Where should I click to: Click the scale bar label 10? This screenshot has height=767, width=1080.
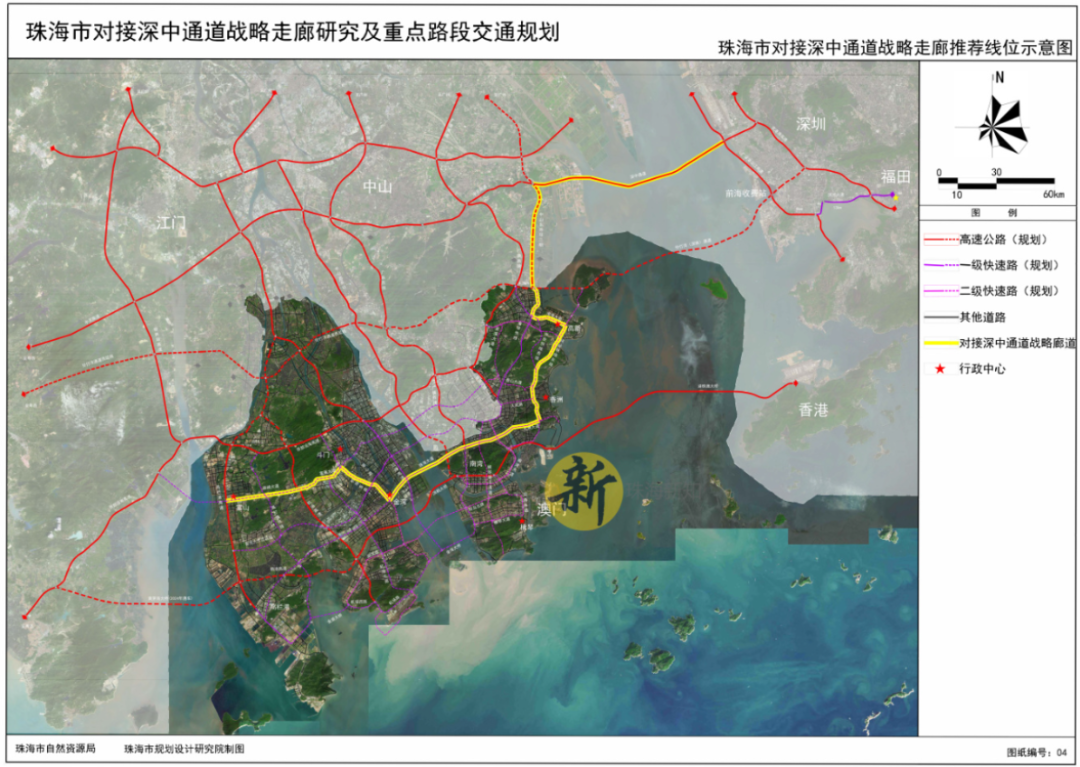957,195
